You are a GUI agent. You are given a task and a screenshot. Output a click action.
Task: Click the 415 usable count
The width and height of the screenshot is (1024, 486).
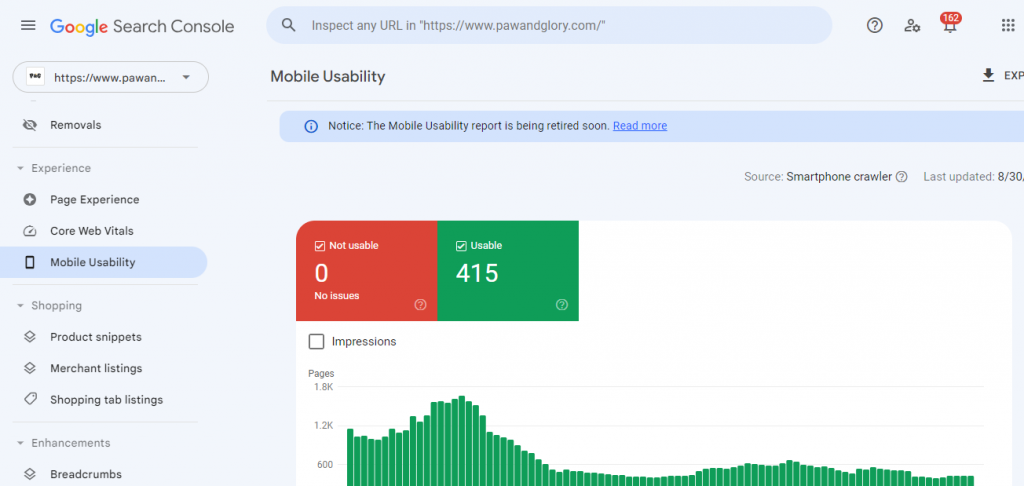[x=477, y=274]
